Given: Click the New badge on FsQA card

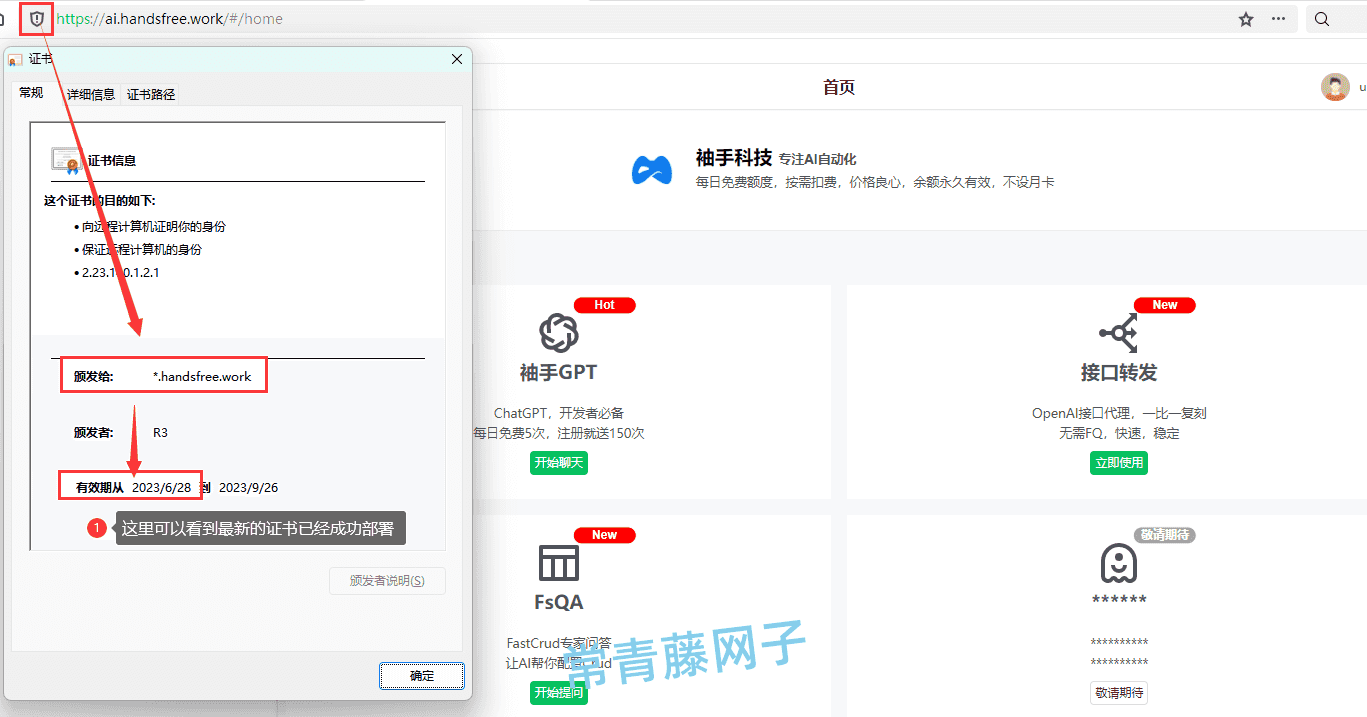Looking at the screenshot, I should point(604,535).
